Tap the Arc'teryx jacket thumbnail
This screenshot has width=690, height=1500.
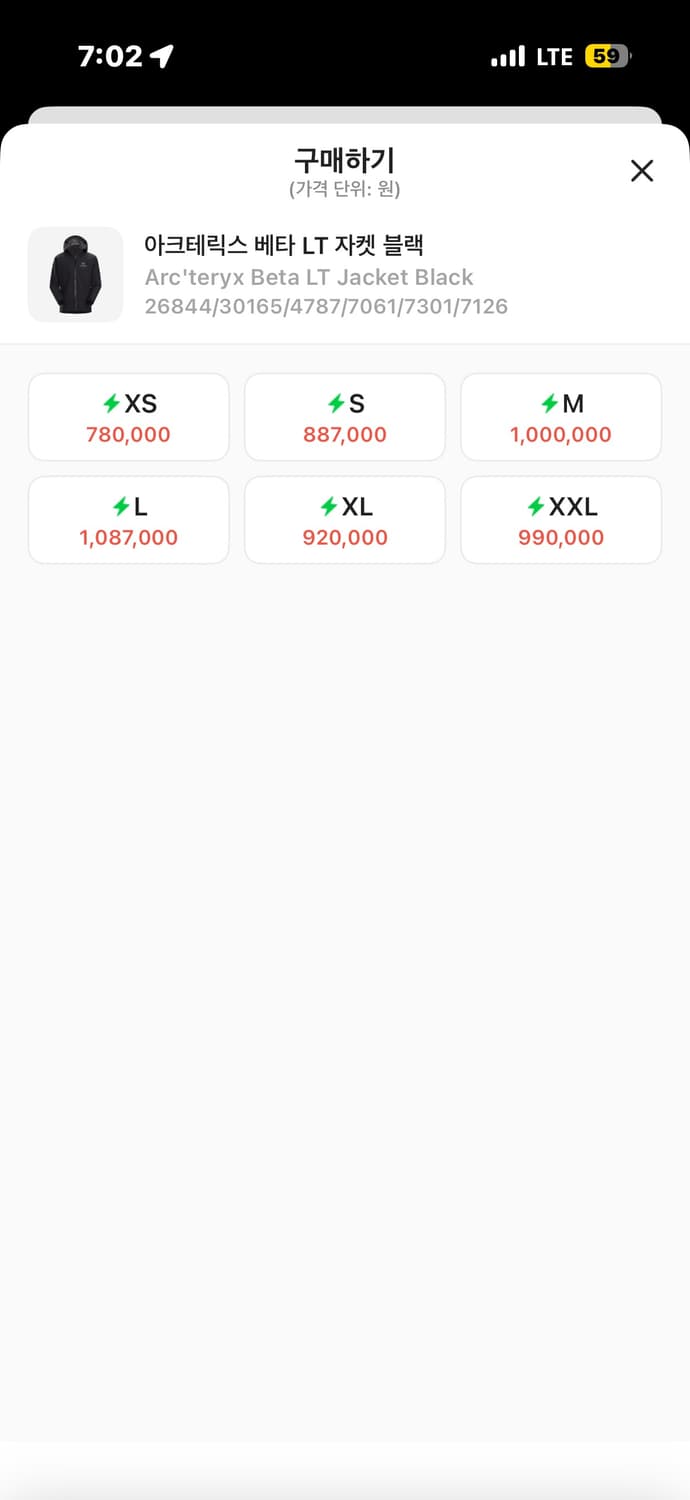[x=75, y=274]
